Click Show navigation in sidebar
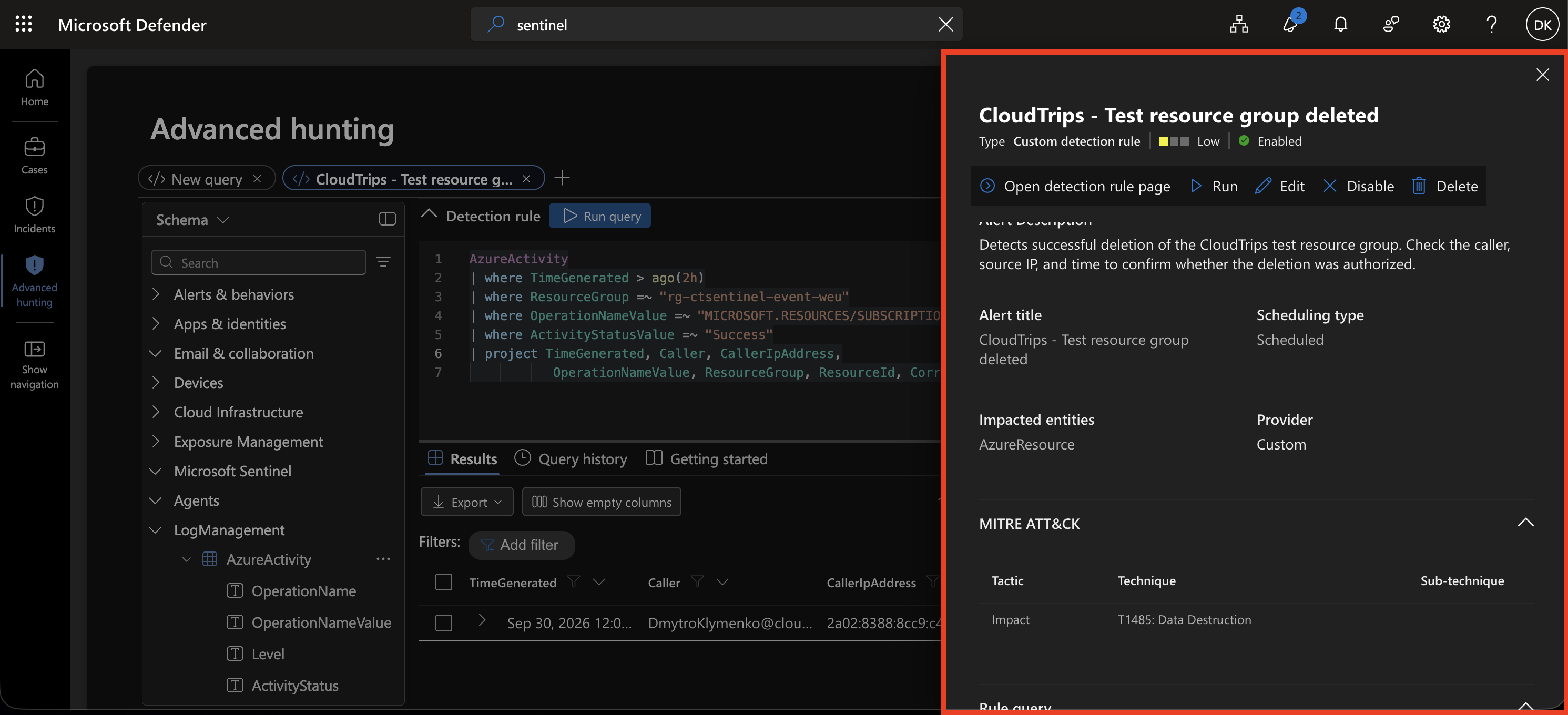Viewport: 1568px width, 715px height. click(35, 364)
